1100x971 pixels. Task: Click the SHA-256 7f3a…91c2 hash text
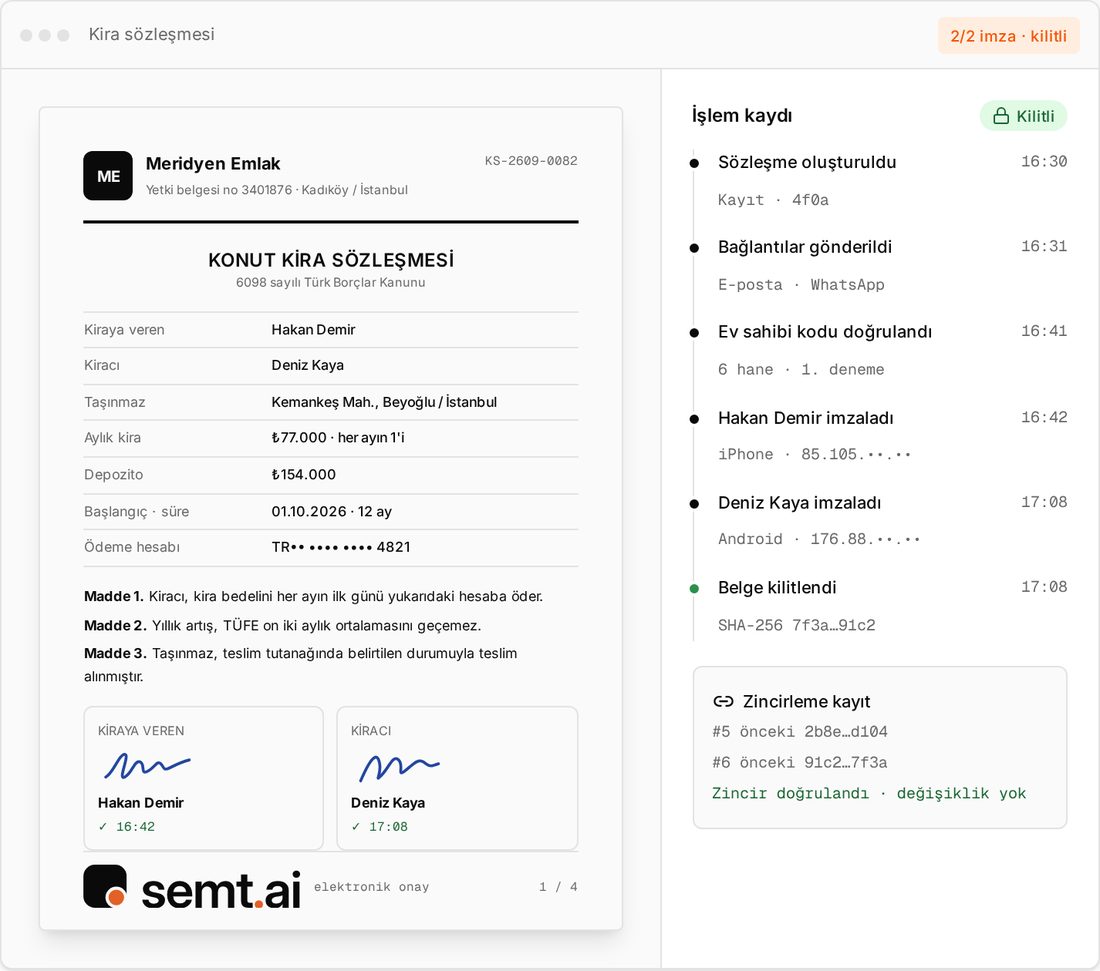(796, 625)
